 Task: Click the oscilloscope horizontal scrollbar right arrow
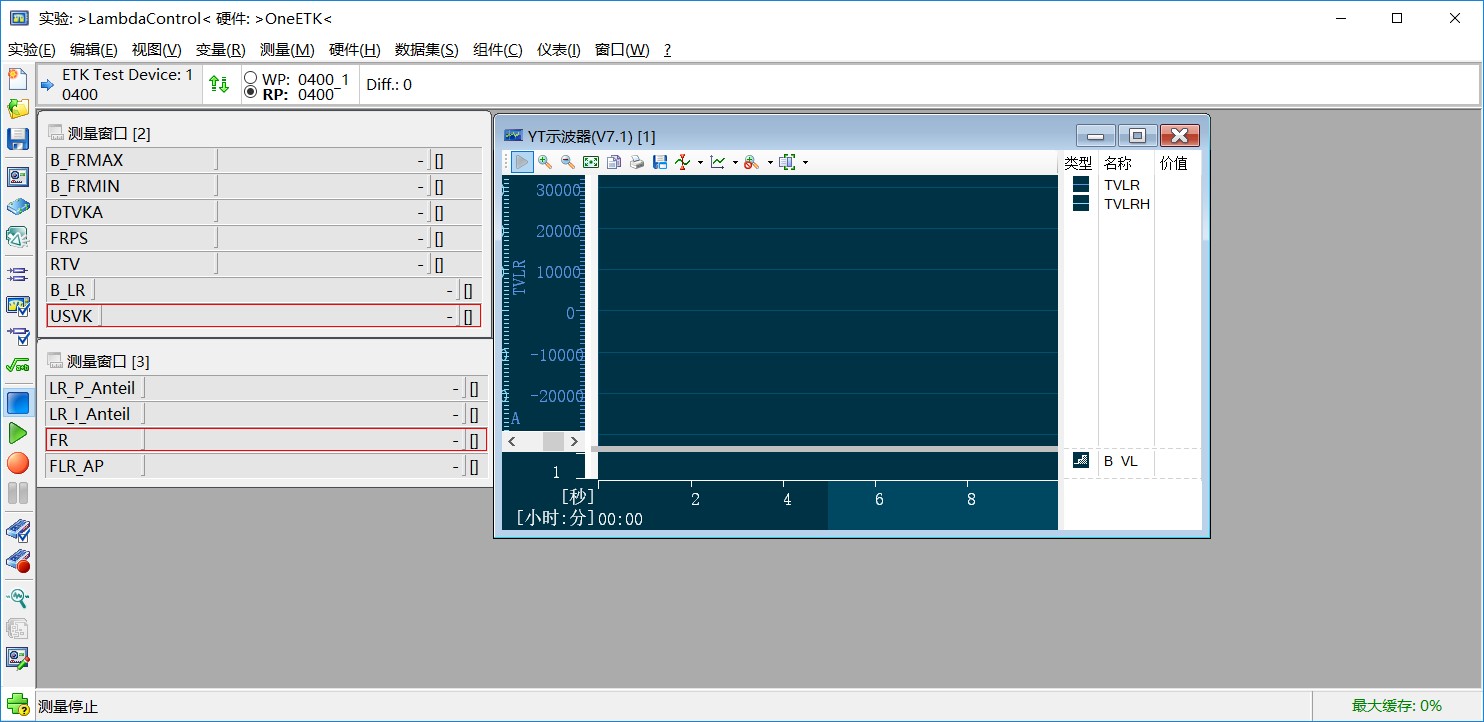575,441
